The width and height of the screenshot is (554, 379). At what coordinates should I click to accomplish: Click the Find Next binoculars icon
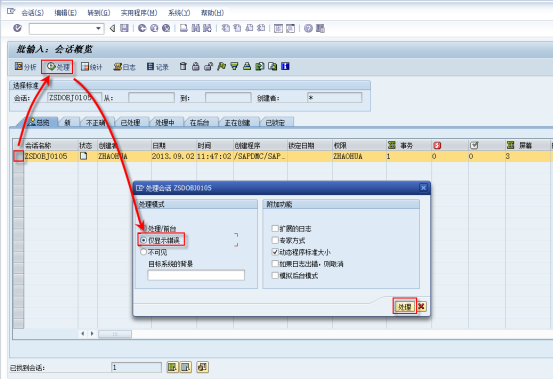(x=207, y=28)
